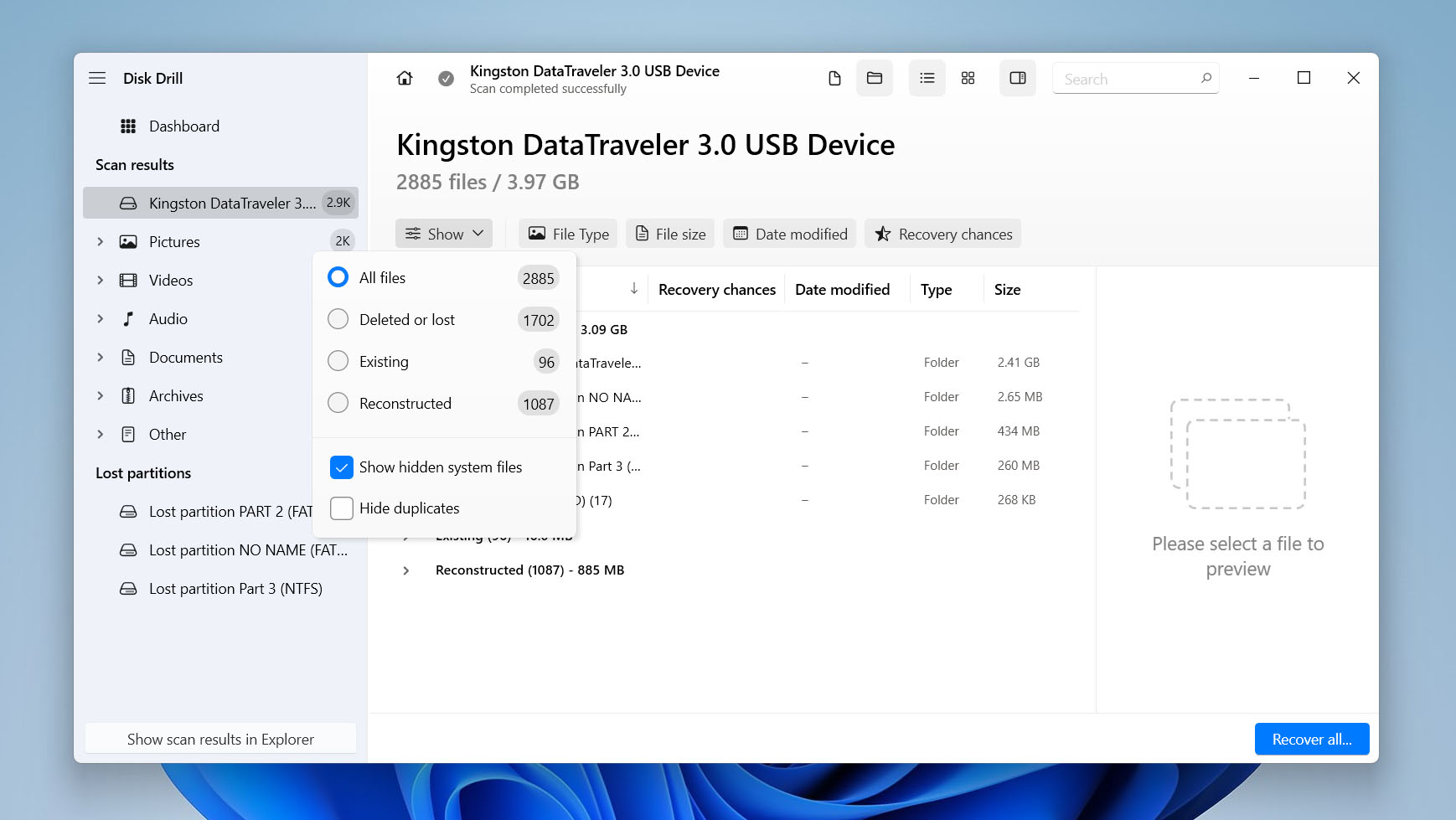Screen dimensions: 1456x820
Task: Open Documents category
Action: tap(185, 358)
